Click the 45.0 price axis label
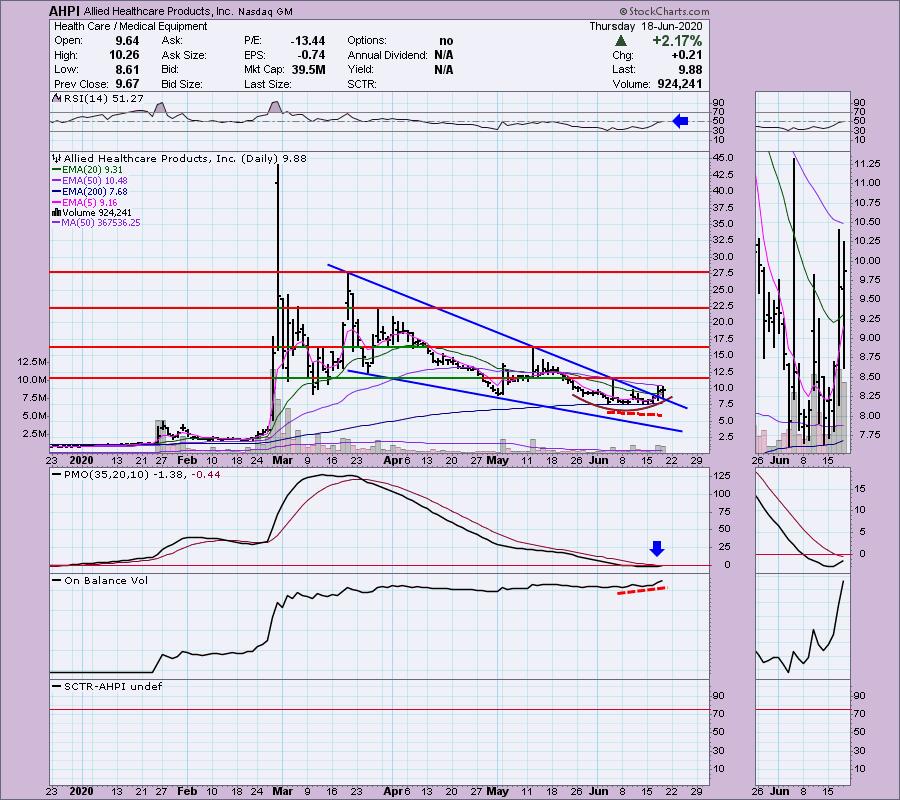Image resolution: width=900 pixels, height=800 pixels. 723,158
